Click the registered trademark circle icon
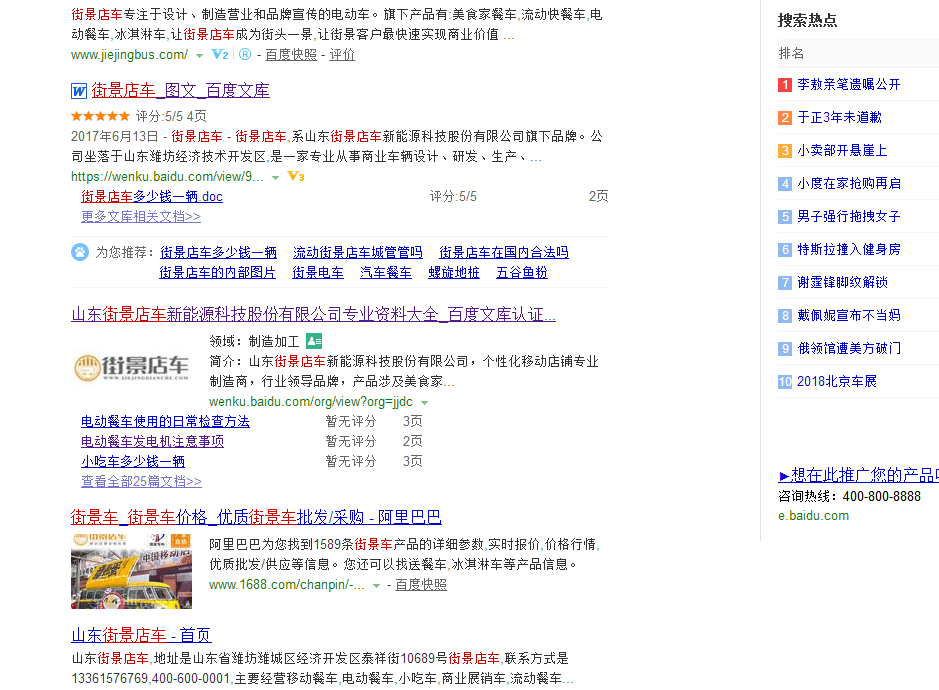The image size is (939, 690). [x=245, y=55]
